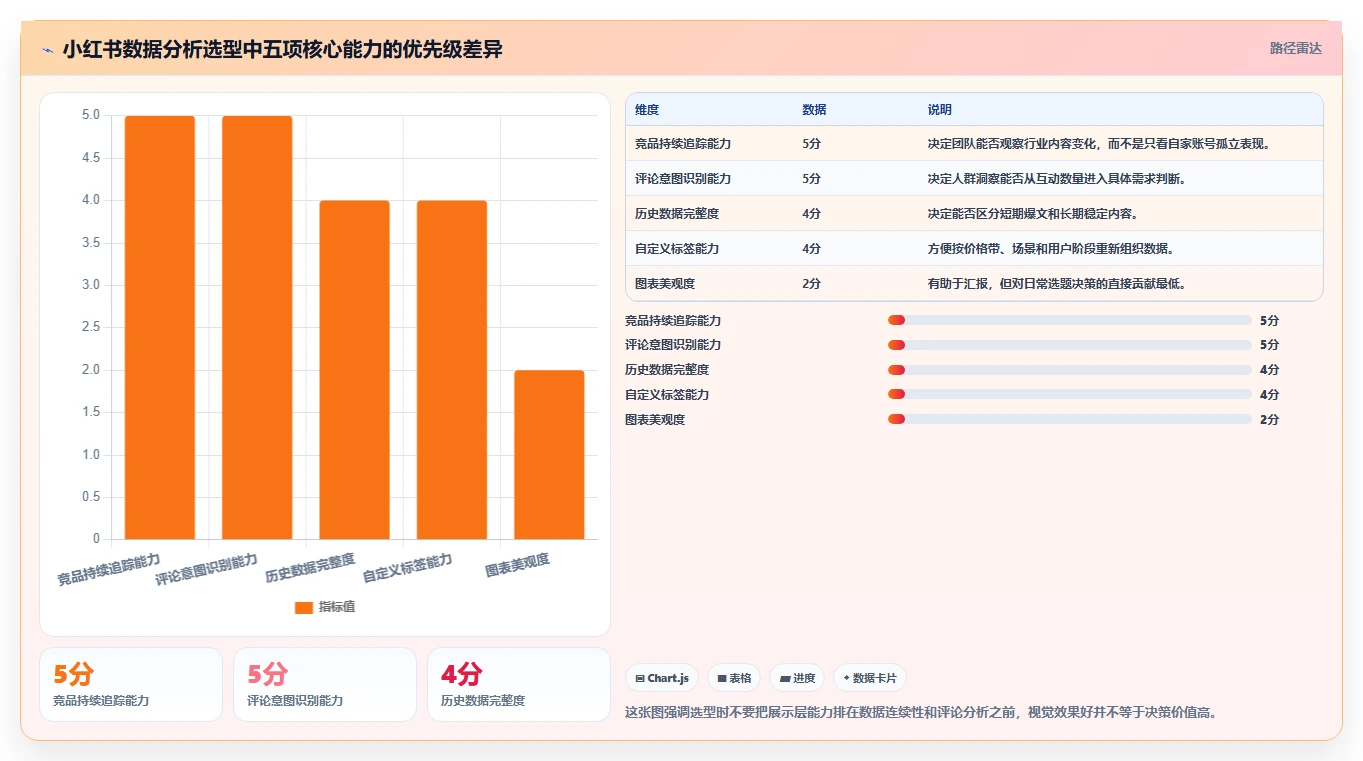Click the 评论意图识别能力 bar in the chart
The image size is (1363, 761).
coord(257,328)
